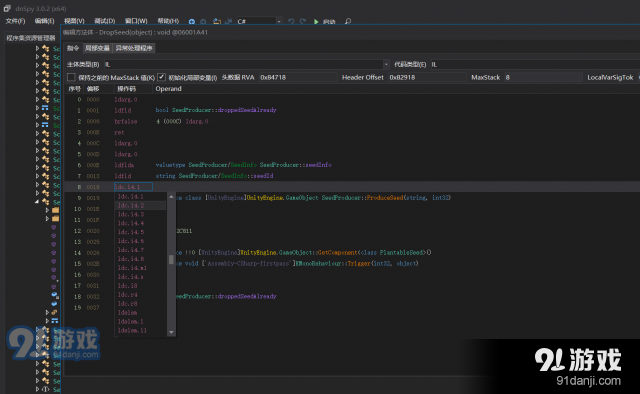This screenshot has height=394, width=640.
Task: Click the opcode list scrollbar thumb
Action: point(171,260)
